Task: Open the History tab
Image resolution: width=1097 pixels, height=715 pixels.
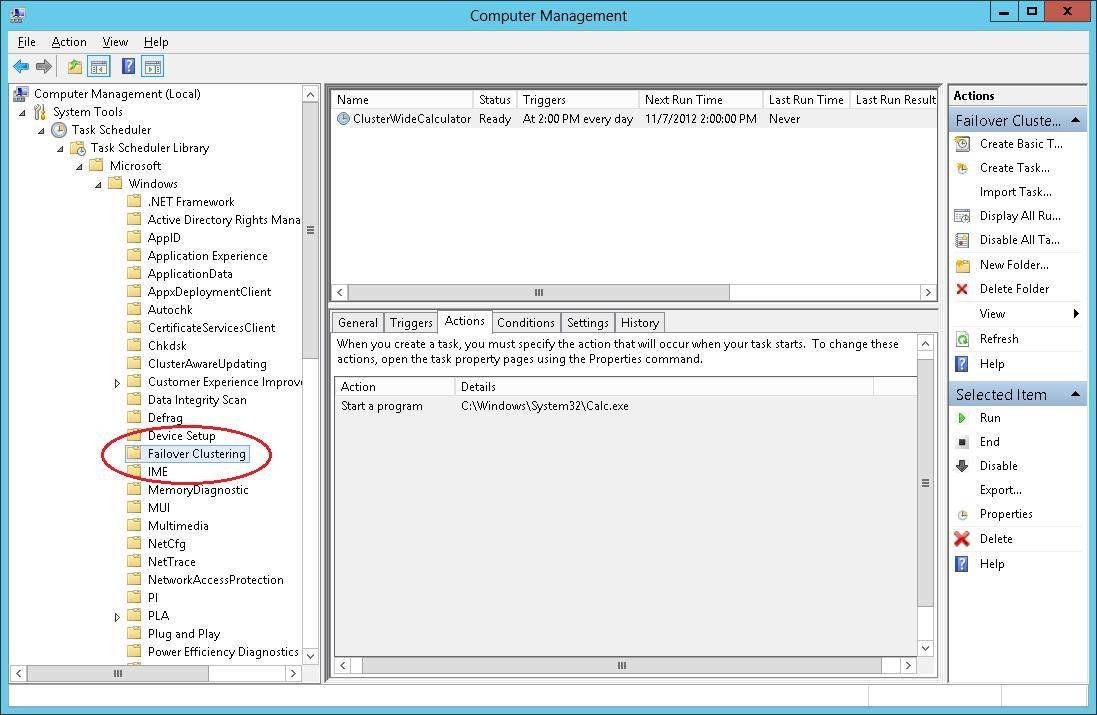Action: [x=639, y=323]
